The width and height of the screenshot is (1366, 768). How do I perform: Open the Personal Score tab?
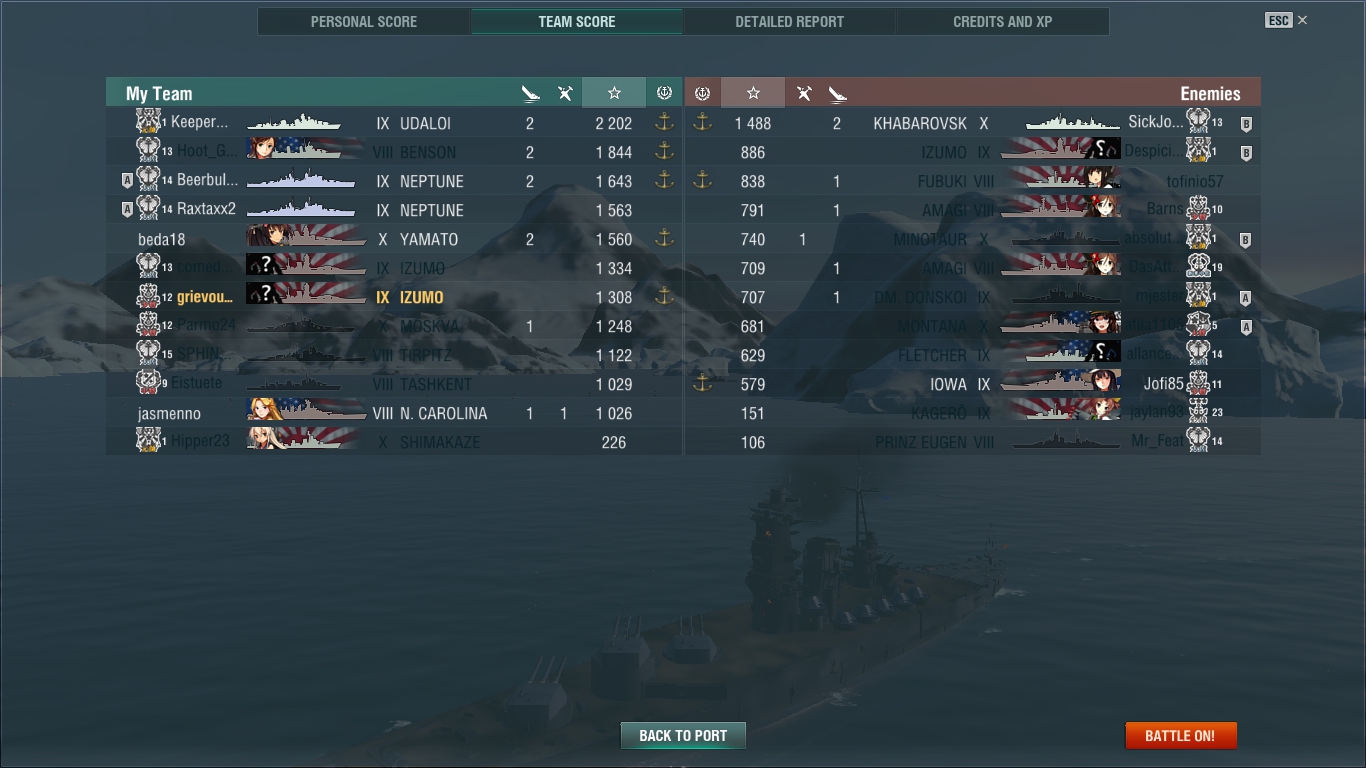click(x=364, y=21)
